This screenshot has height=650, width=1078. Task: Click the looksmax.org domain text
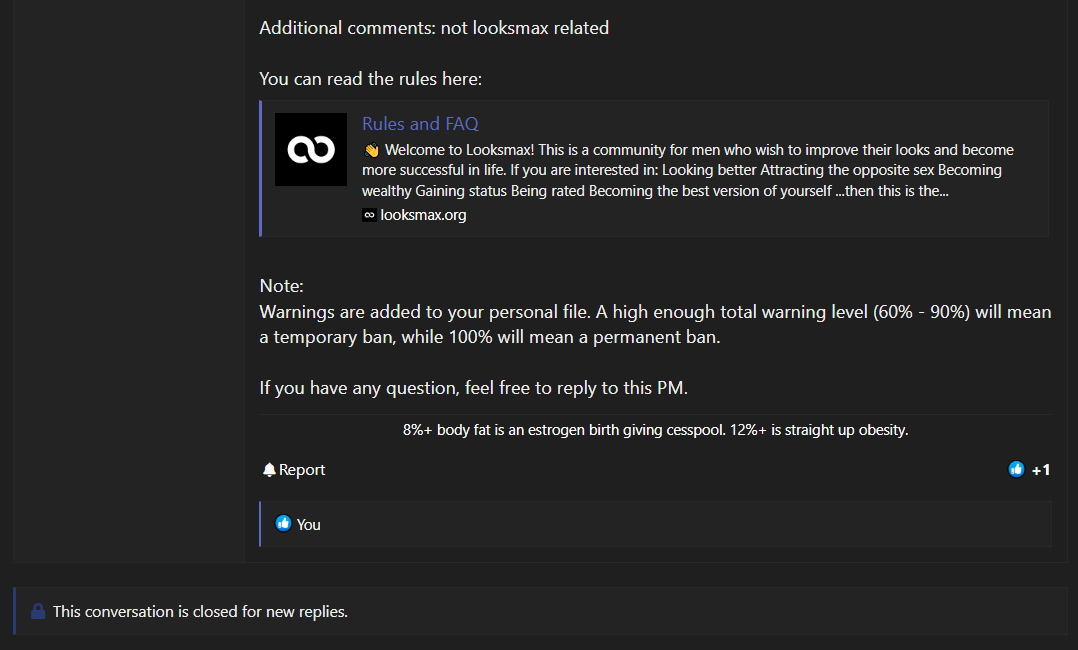pyautogui.click(x=423, y=215)
